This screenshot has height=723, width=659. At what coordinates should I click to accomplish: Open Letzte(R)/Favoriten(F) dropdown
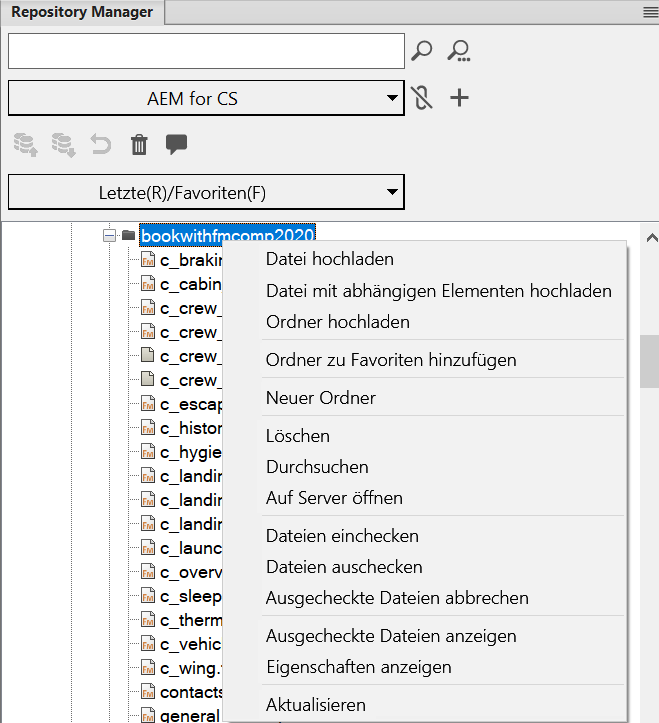(x=206, y=192)
